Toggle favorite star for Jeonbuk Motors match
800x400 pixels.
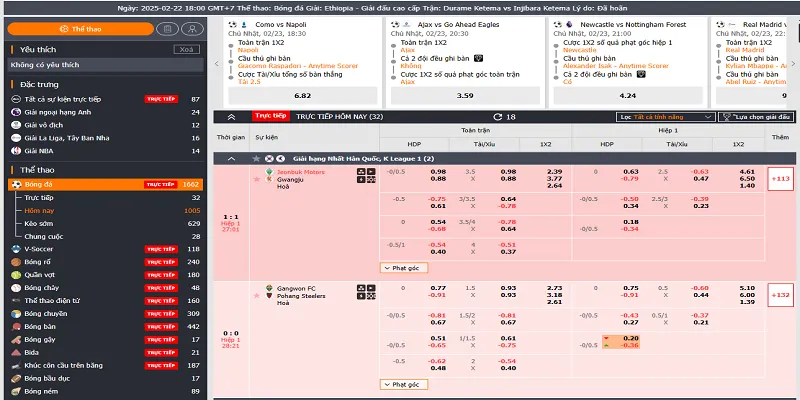[256, 179]
